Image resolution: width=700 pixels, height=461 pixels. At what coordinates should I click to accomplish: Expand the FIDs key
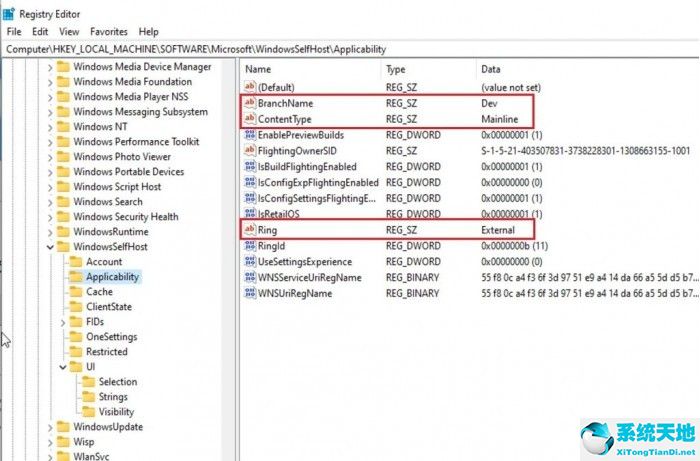[63, 322]
